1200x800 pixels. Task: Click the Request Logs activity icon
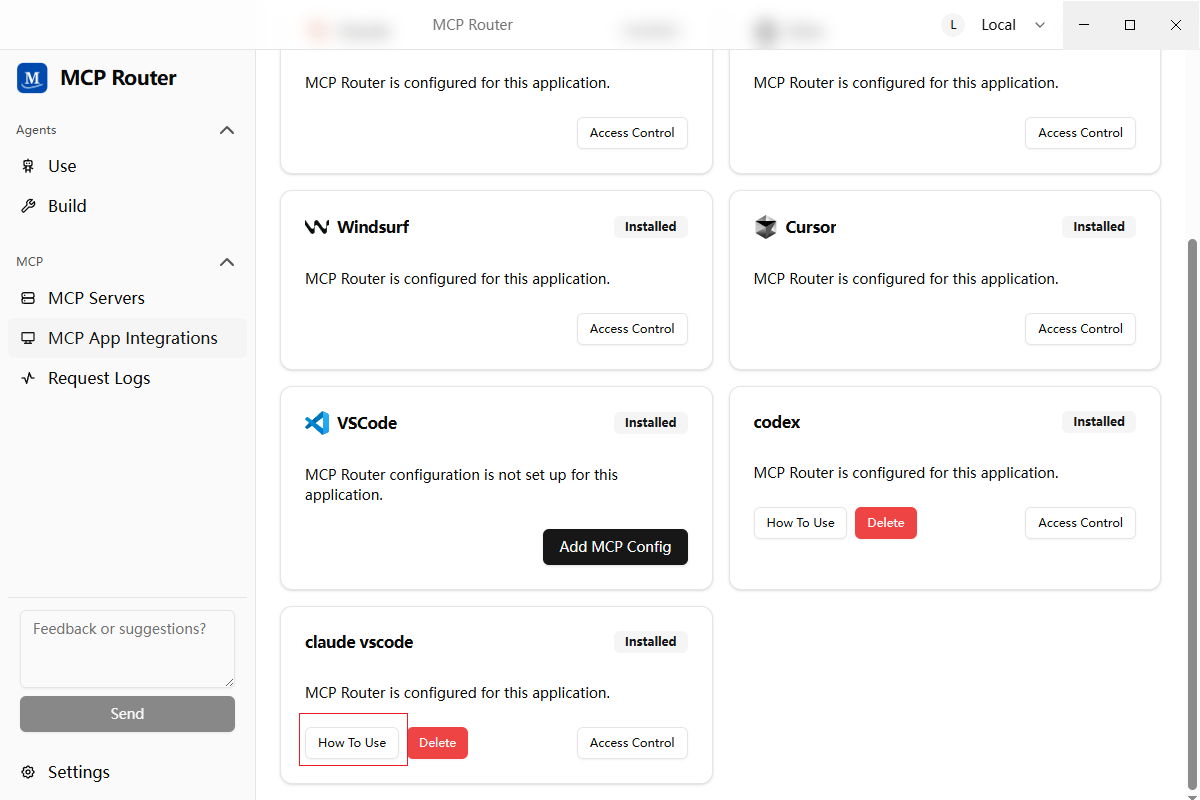coord(28,378)
